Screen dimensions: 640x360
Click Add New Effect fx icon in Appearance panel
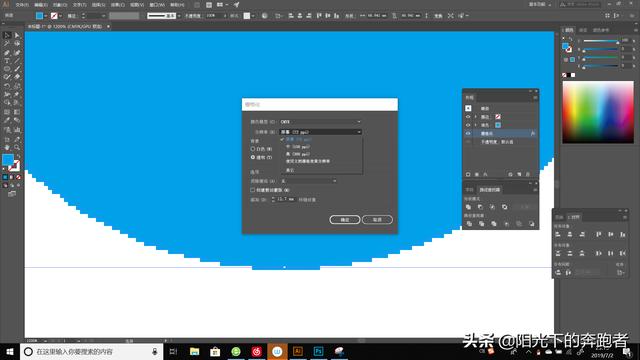tap(486, 174)
